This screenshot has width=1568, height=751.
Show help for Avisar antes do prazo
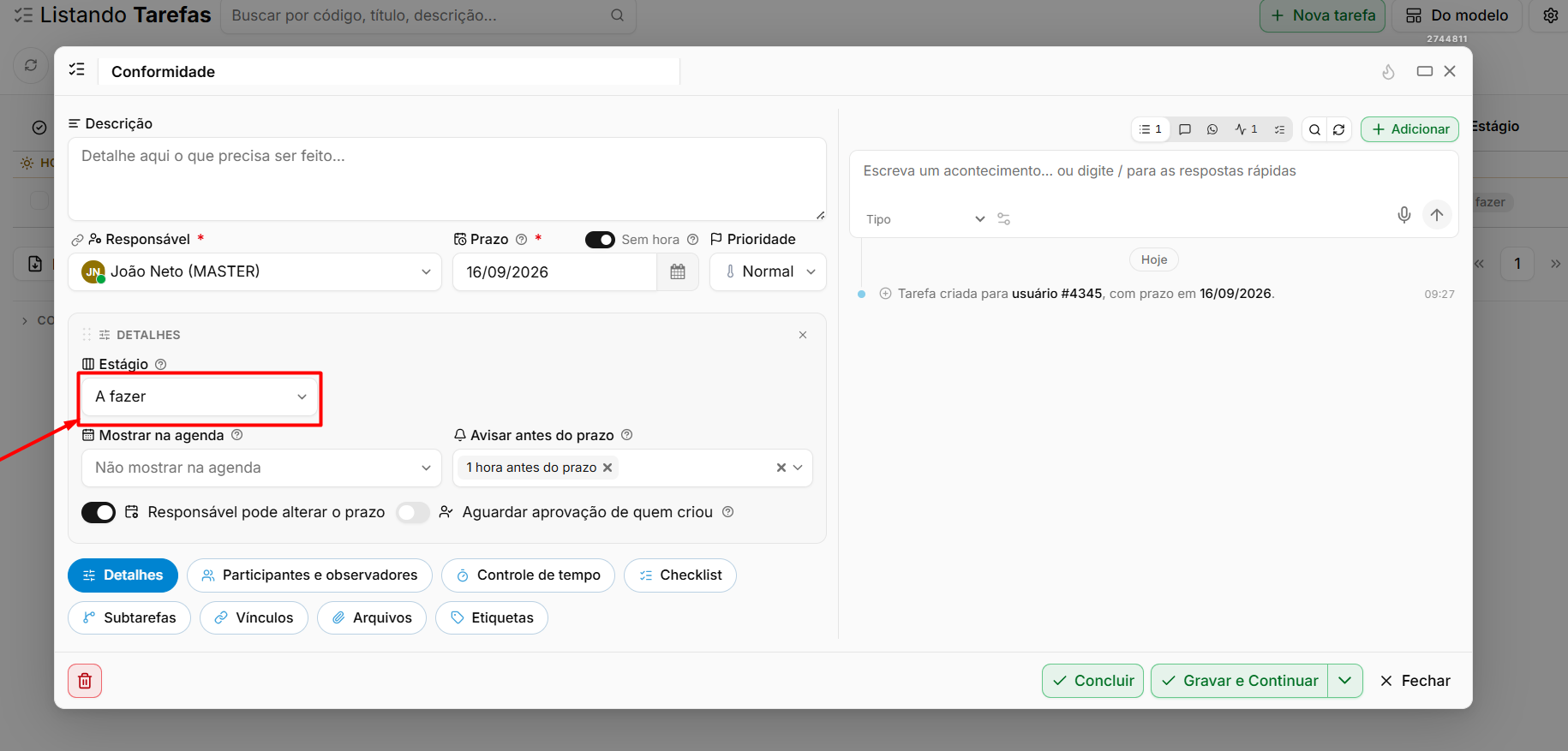click(626, 435)
